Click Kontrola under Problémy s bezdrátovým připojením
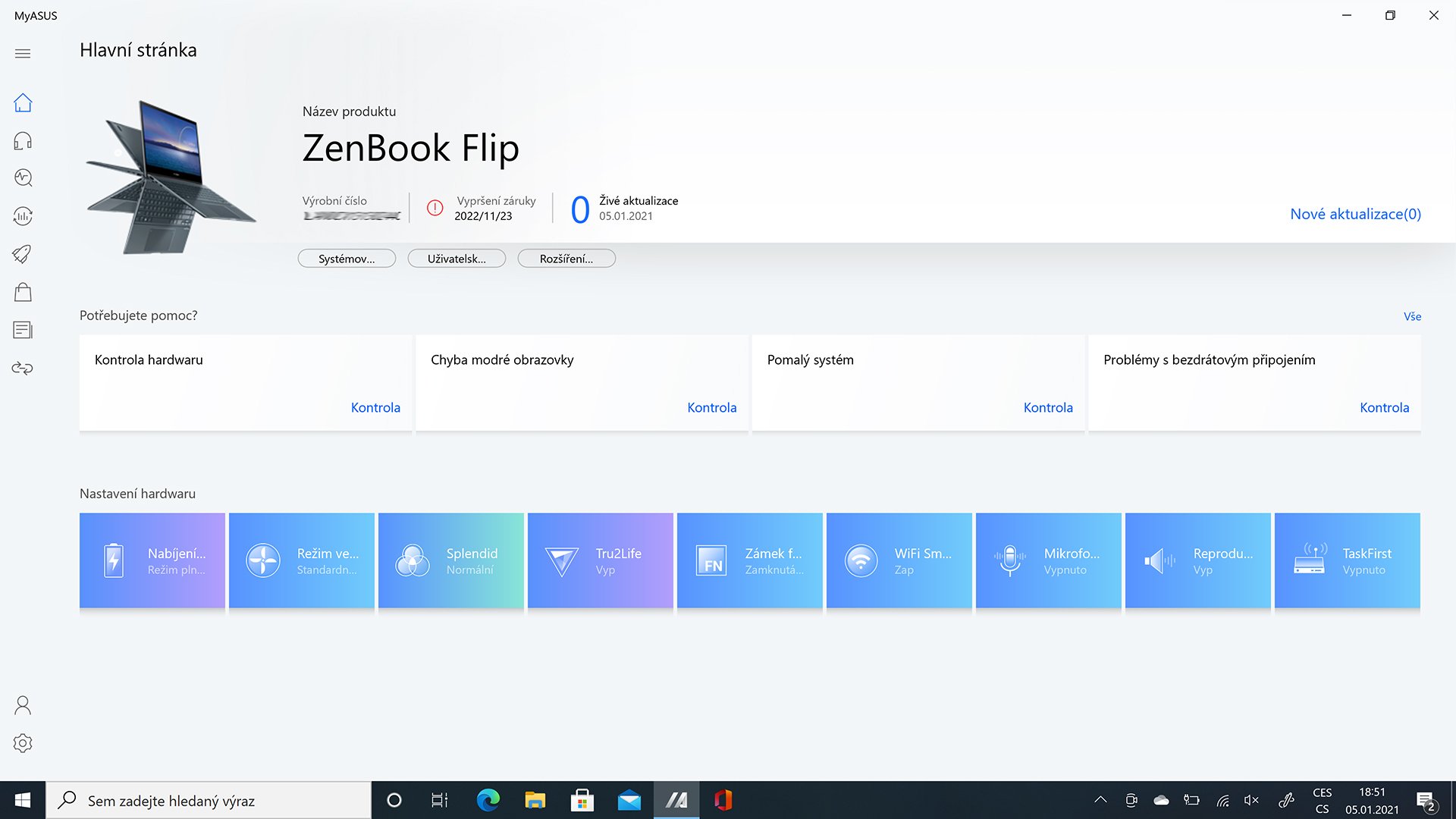Screen dimensions: 1456x819 (x=1384, y=407)
